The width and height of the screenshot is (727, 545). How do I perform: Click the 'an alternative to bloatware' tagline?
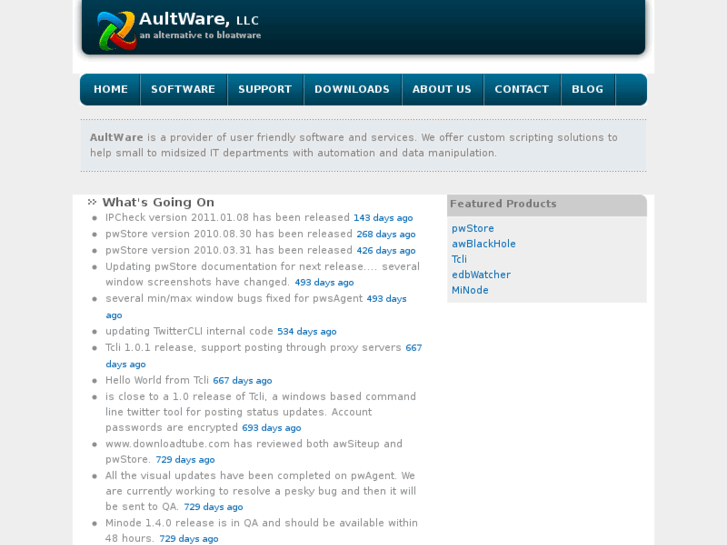(x=200, y=35)
